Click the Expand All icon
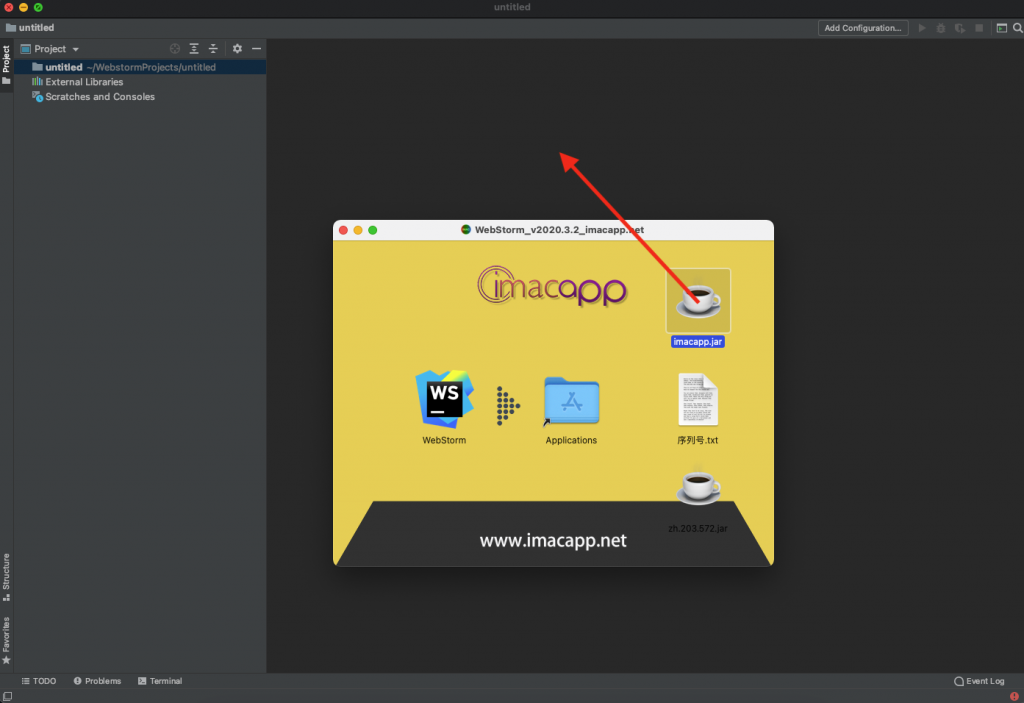Viewport: 1024px width, 703px height. [194, 49]
